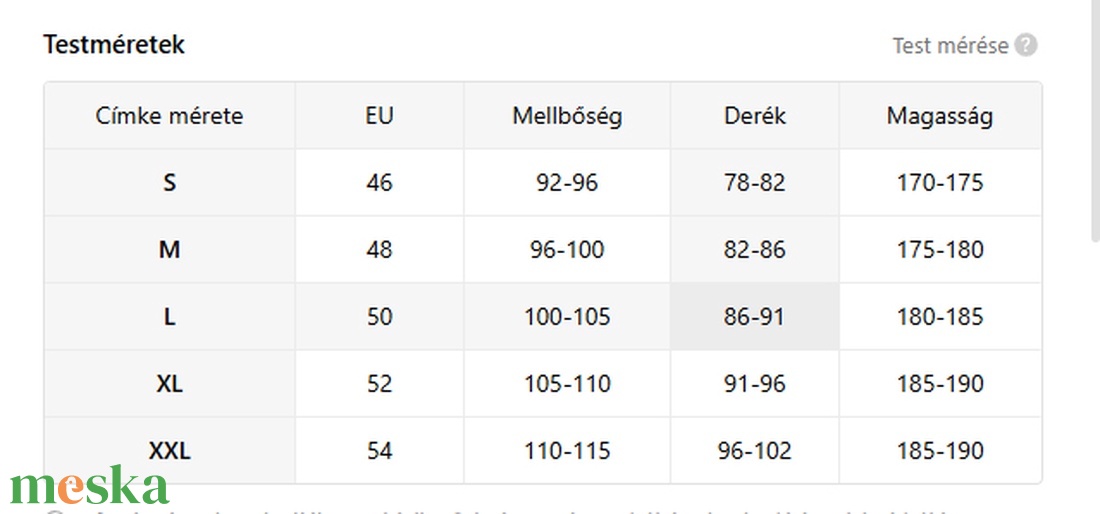Click the meska logo
Screen dimensions: 1100x514
90,486
